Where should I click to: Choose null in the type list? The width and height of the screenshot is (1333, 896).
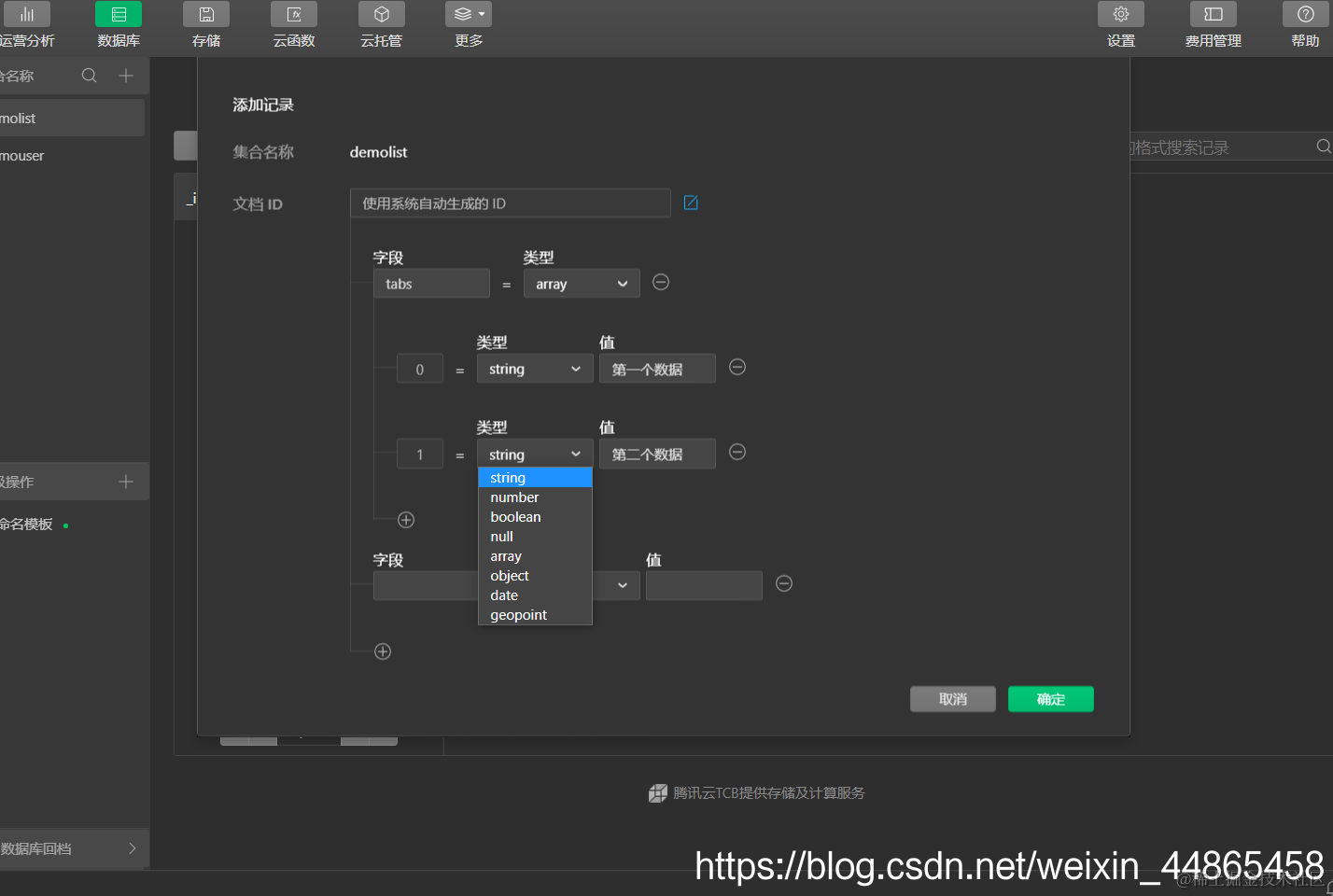pyautogui.click(x=535, y=537)
